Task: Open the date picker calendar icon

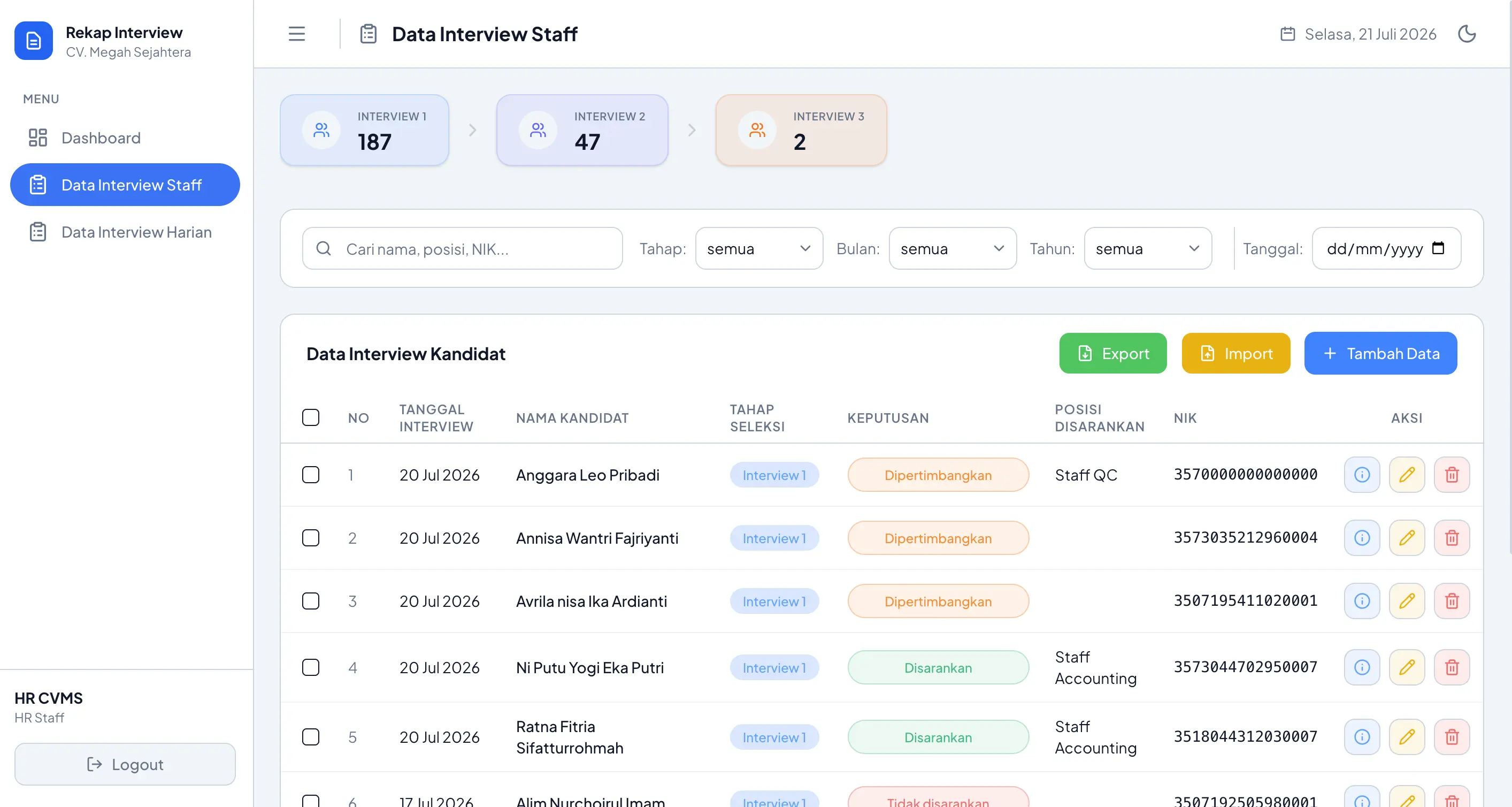Action: pyautogui.click(x=1438, y=248)
